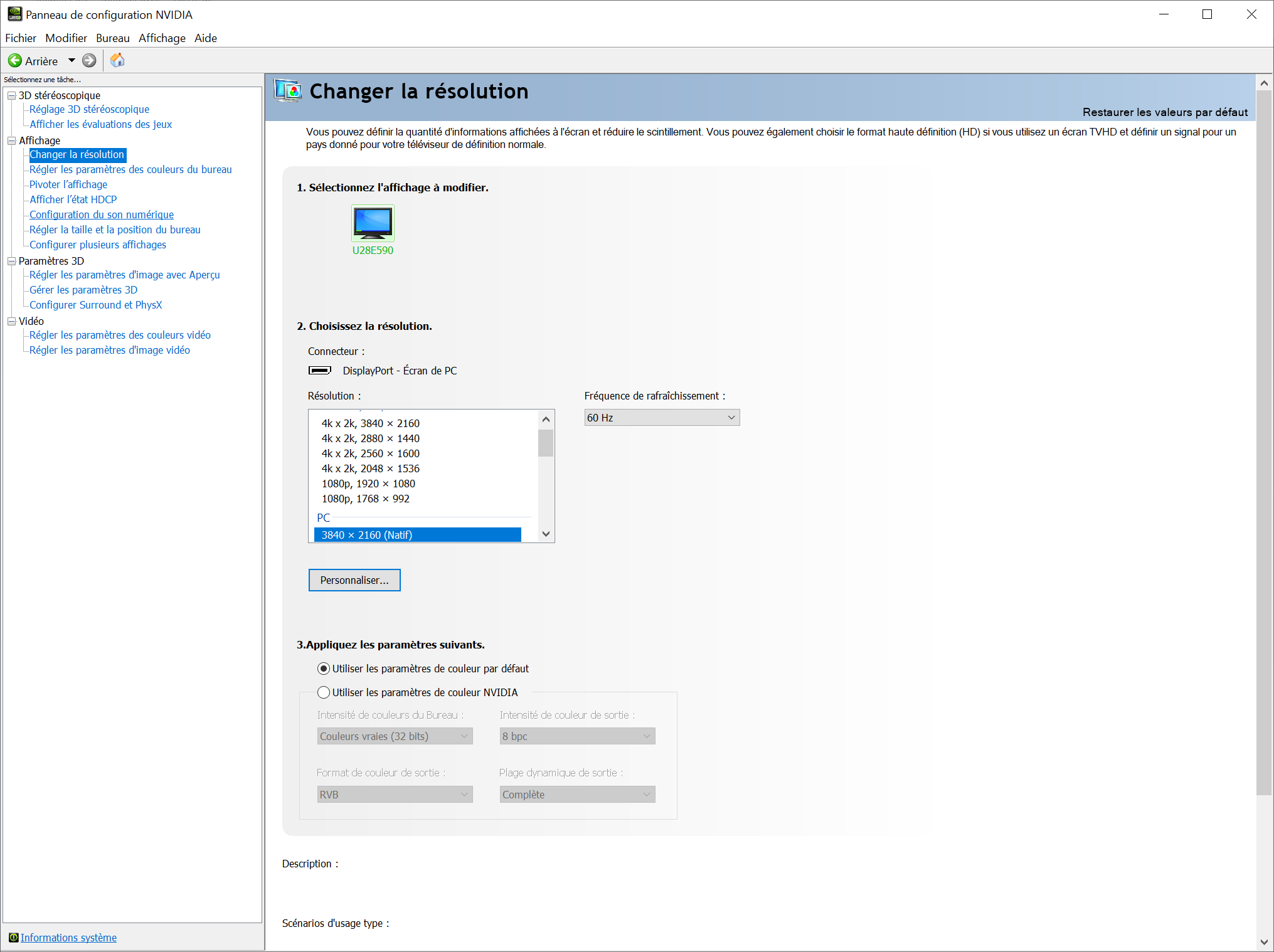Viewport: 1274px width, 952px height.
Task: Click the Informations système icon
Action: [13, 938]
